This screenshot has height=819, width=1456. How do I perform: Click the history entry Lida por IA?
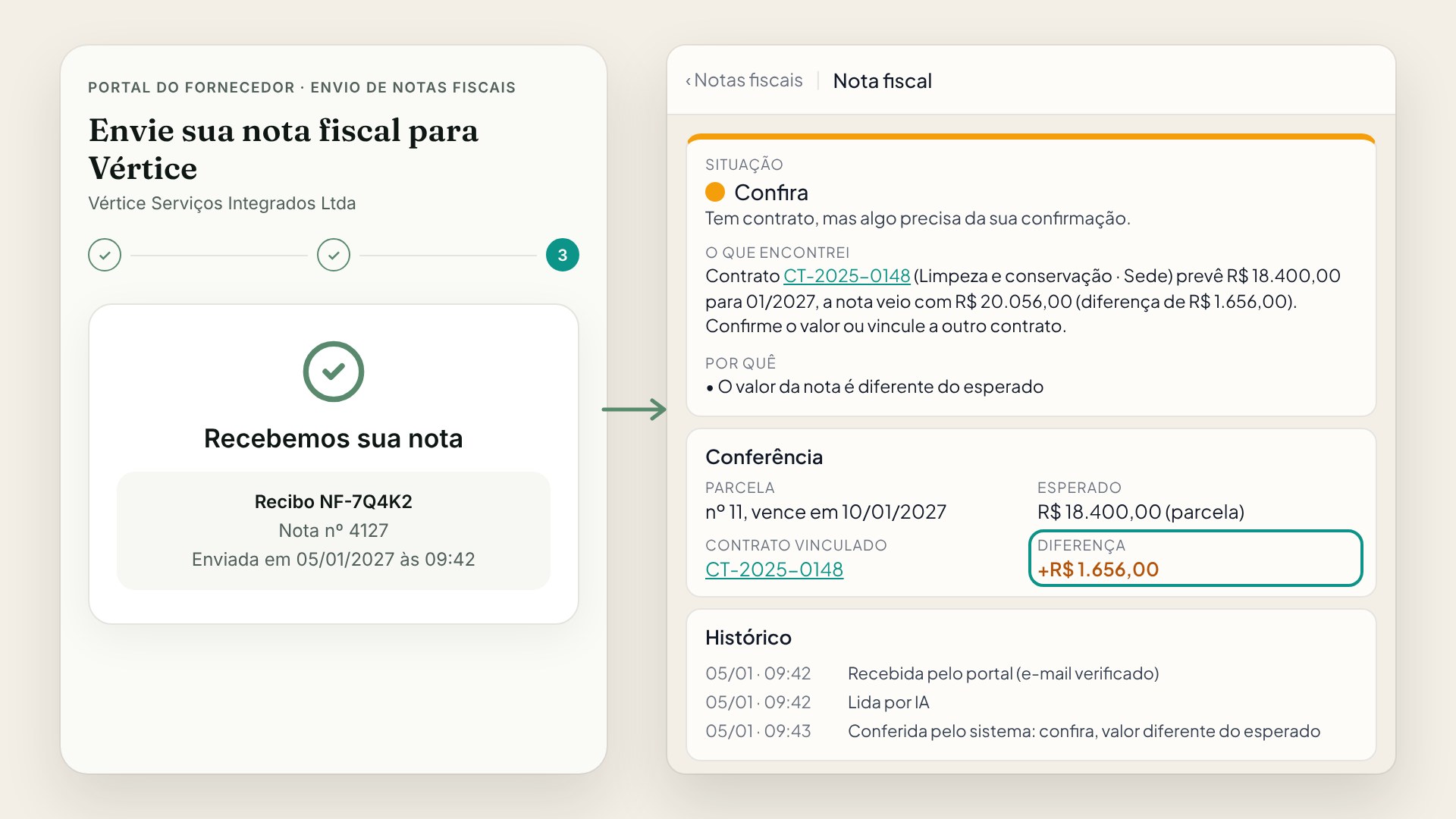[889, 702]
